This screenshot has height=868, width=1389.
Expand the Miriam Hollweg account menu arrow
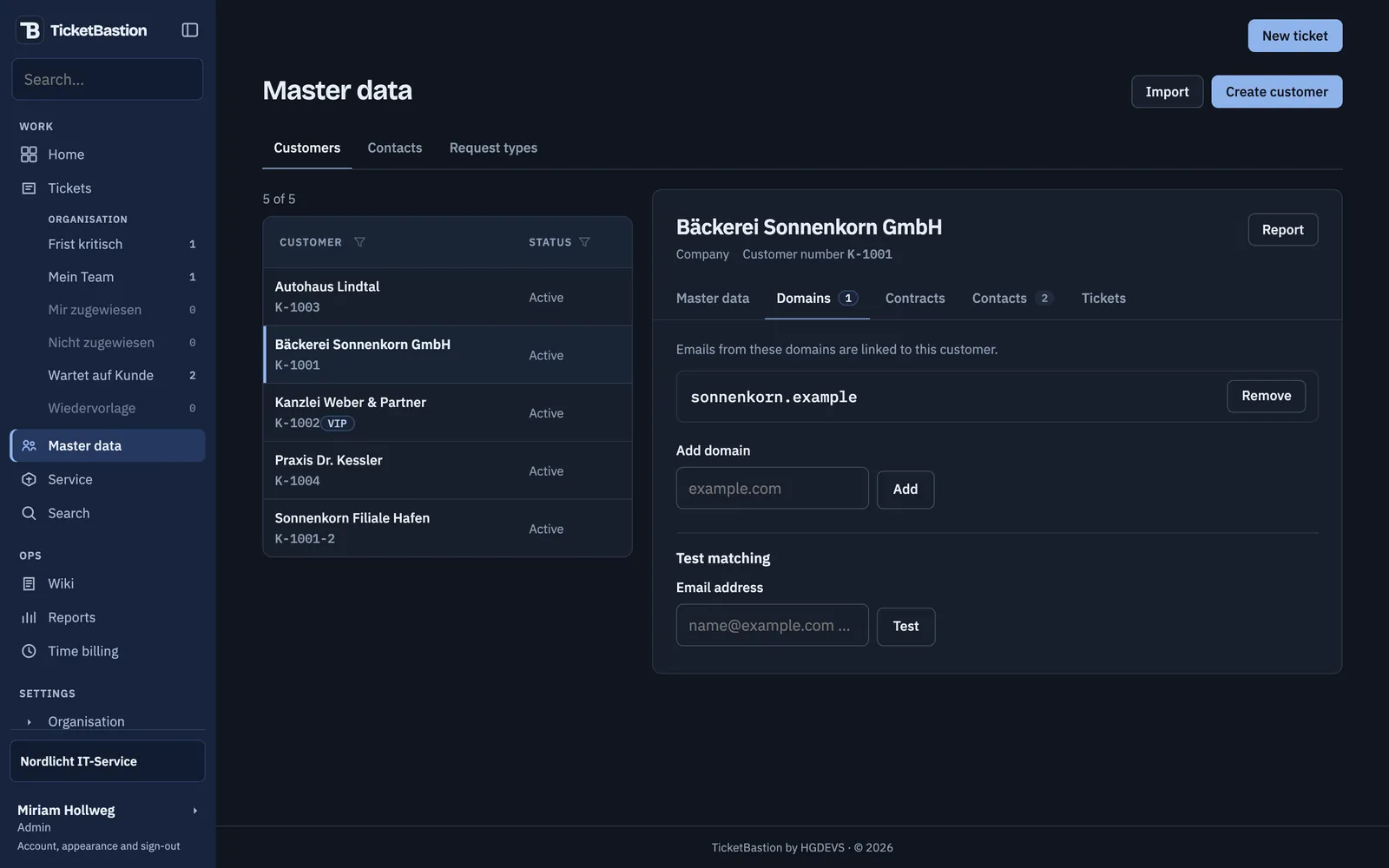point(195,811)
